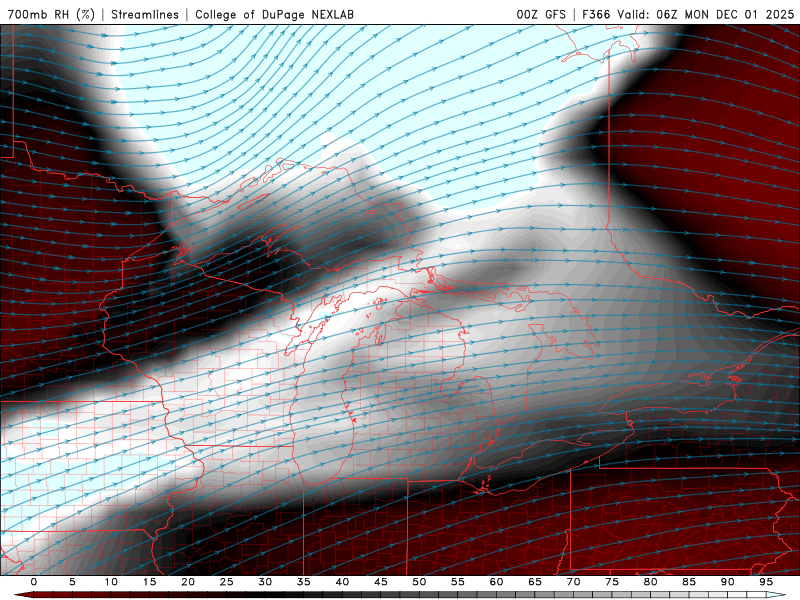This screenshot has width=800, height=600.
Task: Click the 'Streamlines' label in header
Action: pos(145,14)
